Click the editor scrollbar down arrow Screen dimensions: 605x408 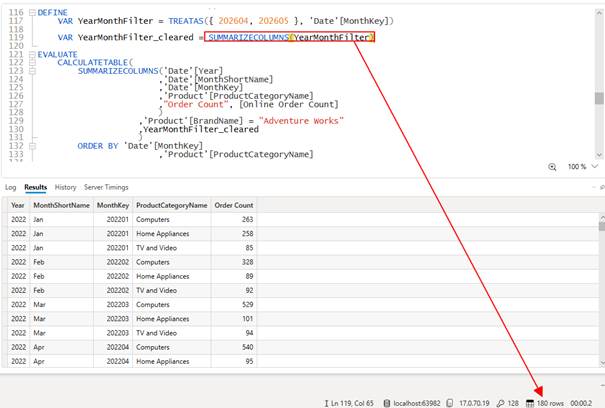599,155
